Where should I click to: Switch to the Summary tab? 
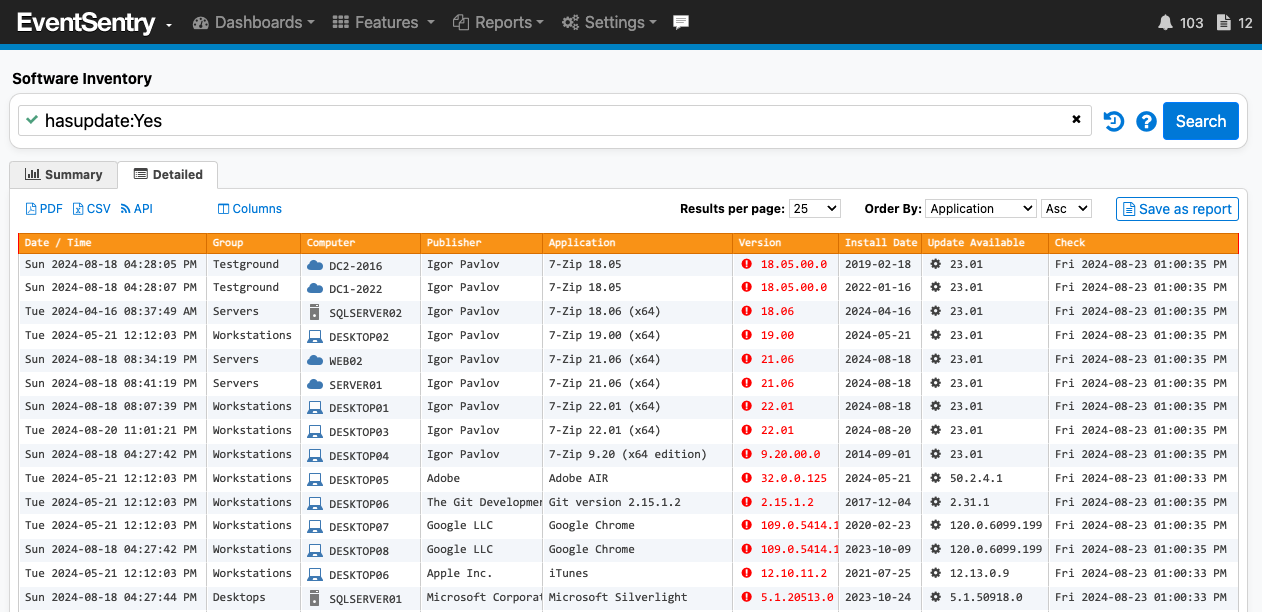pyautogui.click(x=64, y=174)
